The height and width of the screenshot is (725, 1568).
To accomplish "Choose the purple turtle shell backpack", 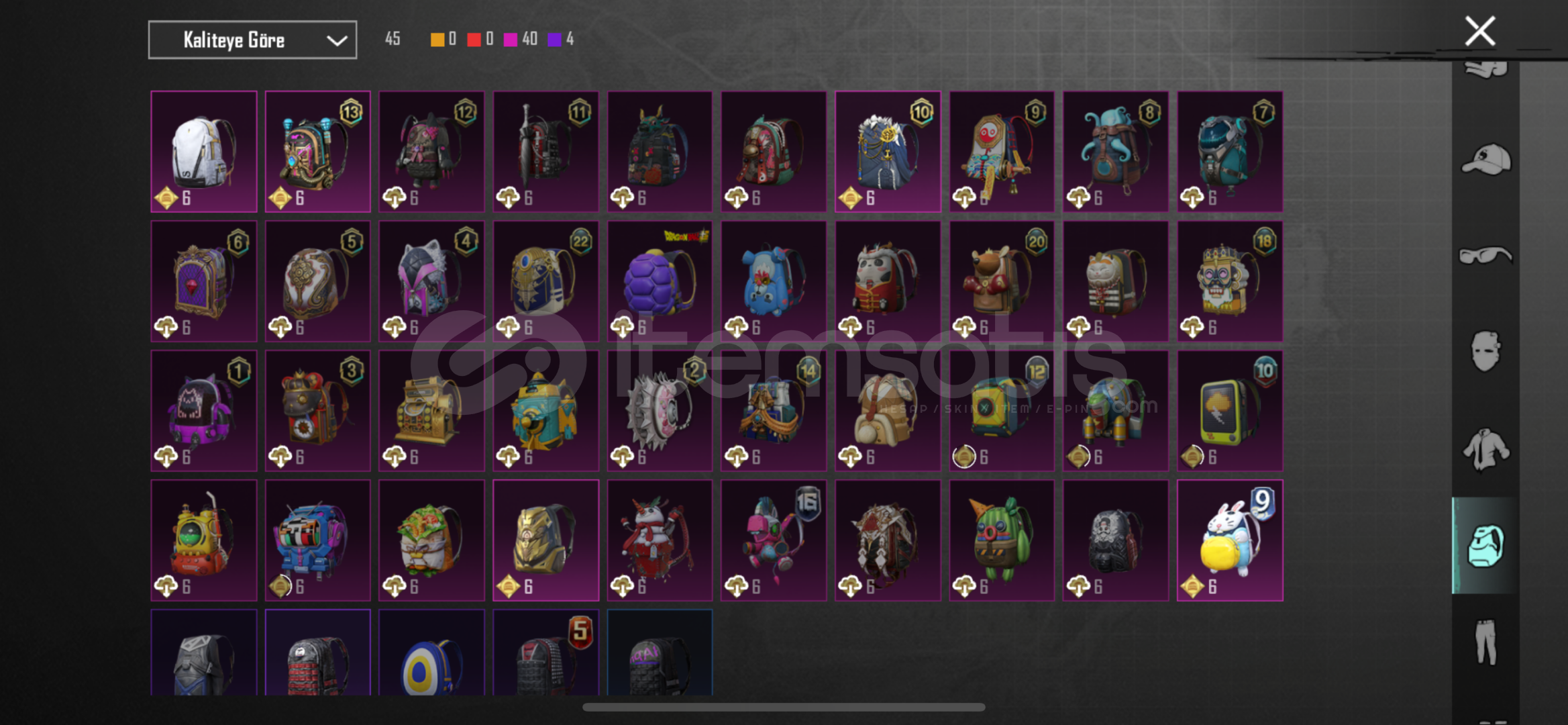I will [x=660, y=281].
